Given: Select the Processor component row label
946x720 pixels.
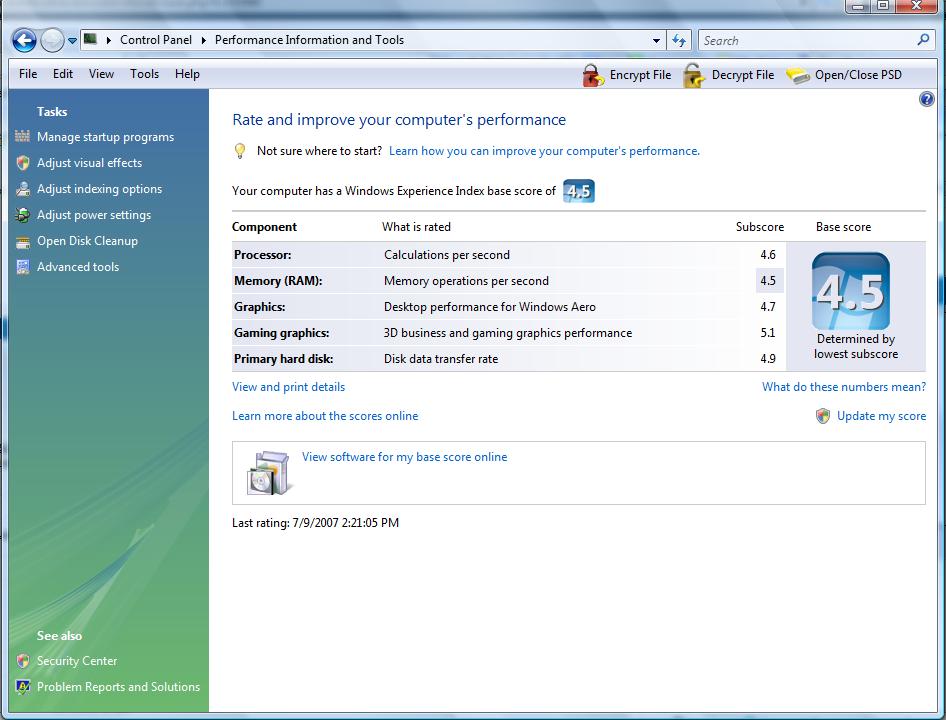Looking at the screenshot, I should [x=262, y=255].
